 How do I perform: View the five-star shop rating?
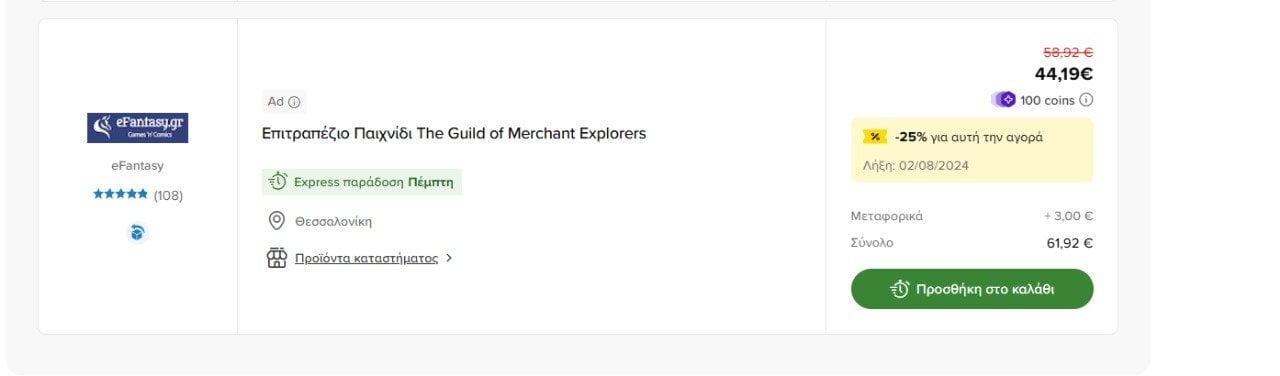[x=121, y=194]
